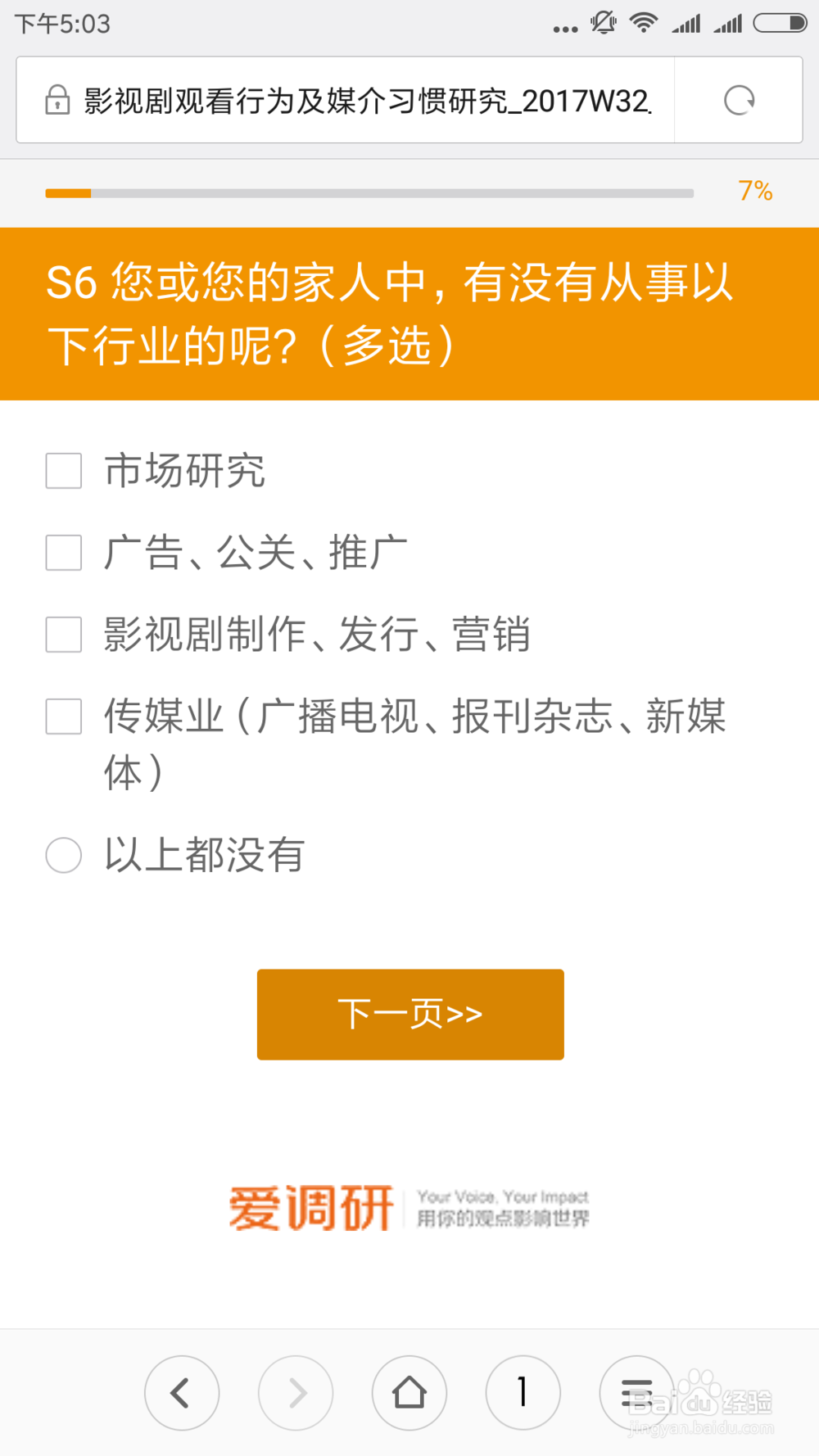Tap the S6 question header
Image resolution: width=819 pixels, height=1456 pixels.
click(x=409, y=314)
